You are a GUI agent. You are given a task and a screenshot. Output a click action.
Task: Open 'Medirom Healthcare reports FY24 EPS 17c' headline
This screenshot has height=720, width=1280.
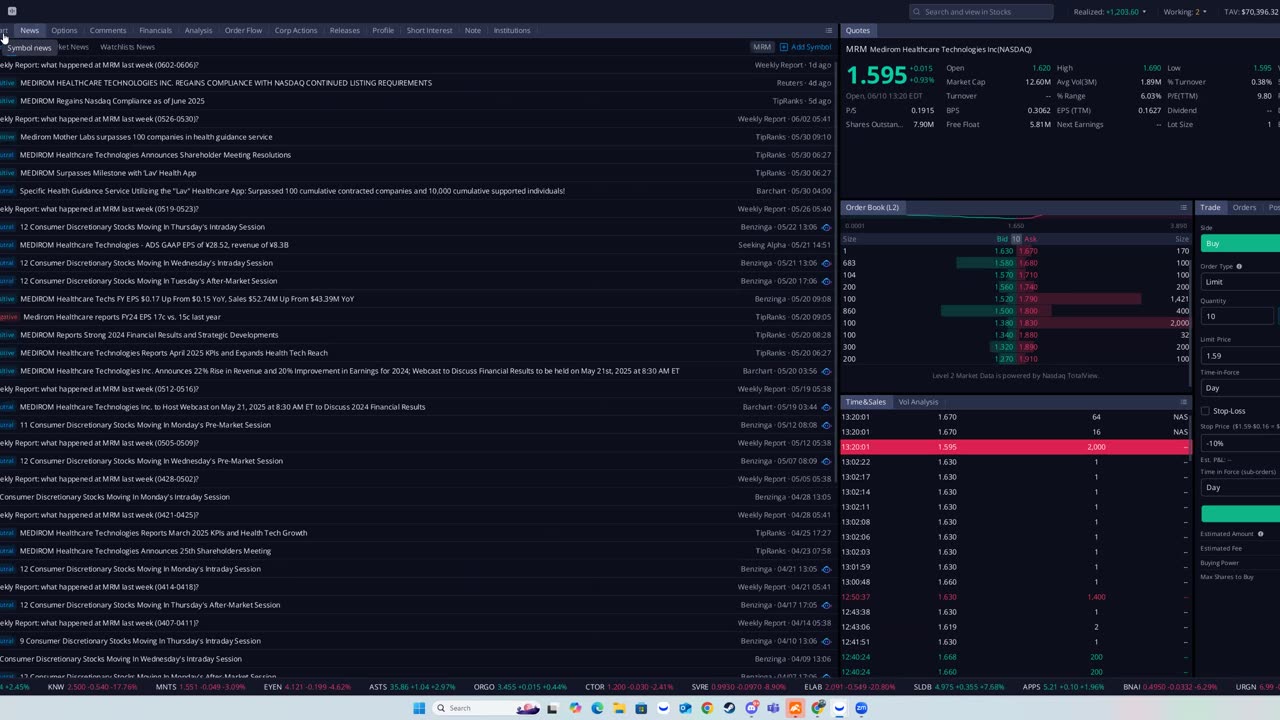[122, 317]
